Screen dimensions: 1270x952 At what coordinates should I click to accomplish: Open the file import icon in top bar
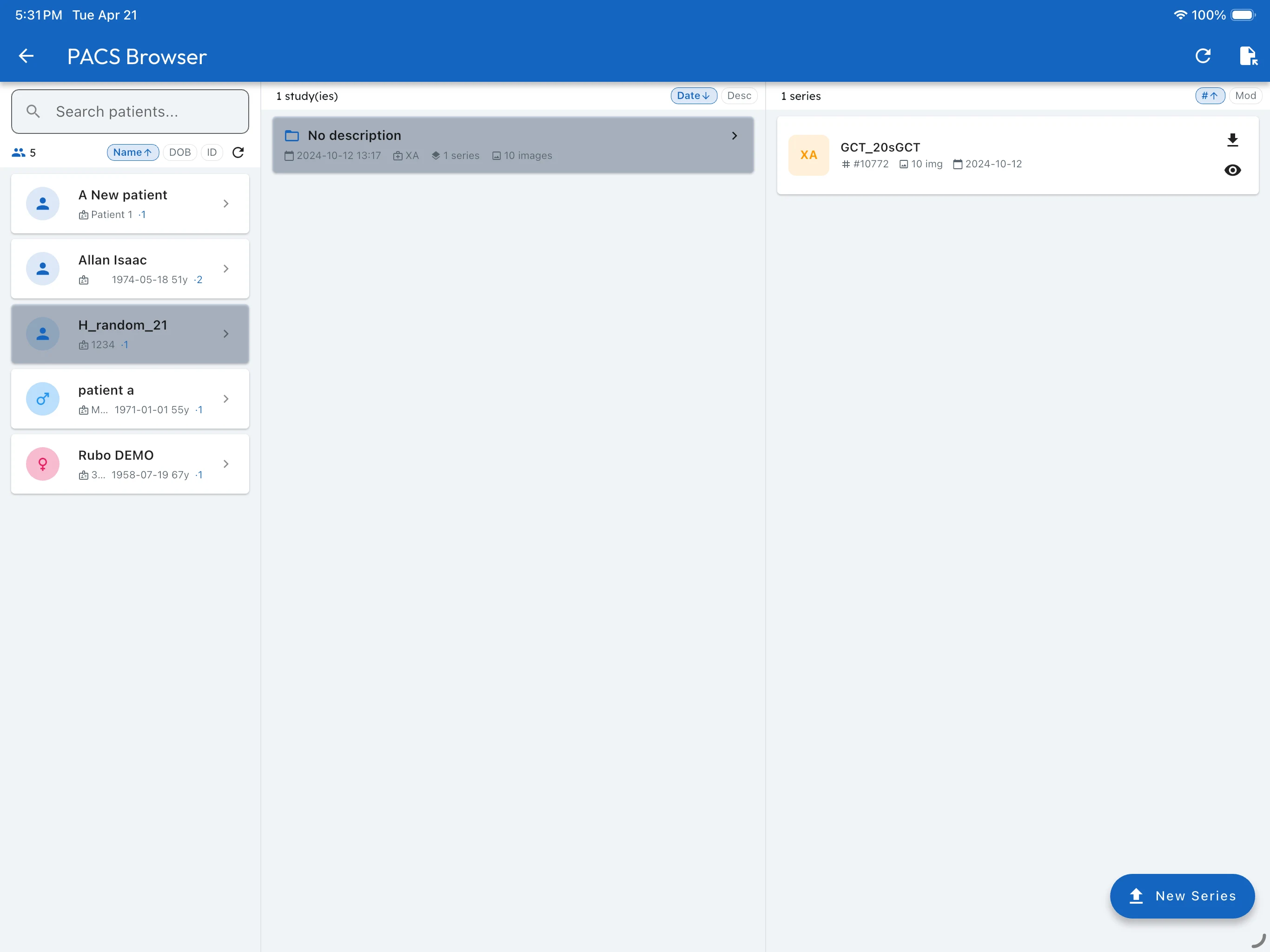click(x=1248, y=56)
